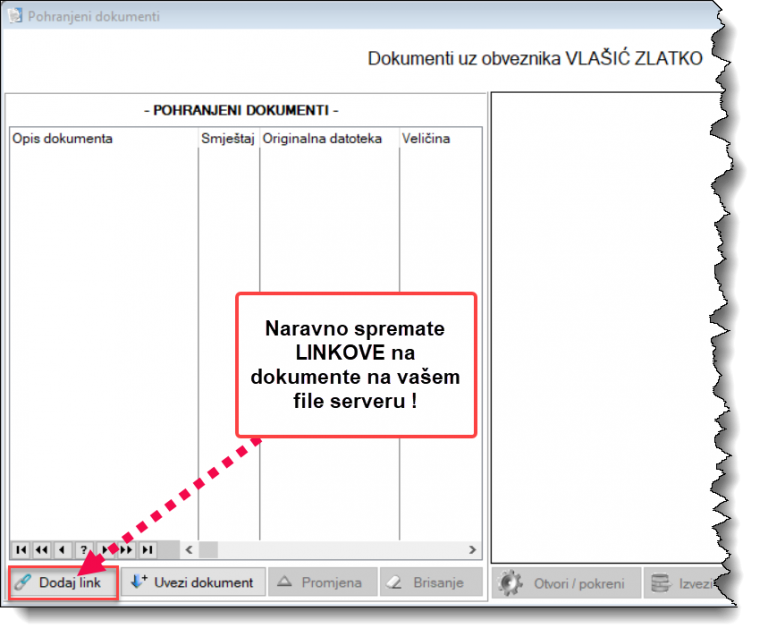
Task: Click the Brisanje button
Action: (x=431, y=582)
